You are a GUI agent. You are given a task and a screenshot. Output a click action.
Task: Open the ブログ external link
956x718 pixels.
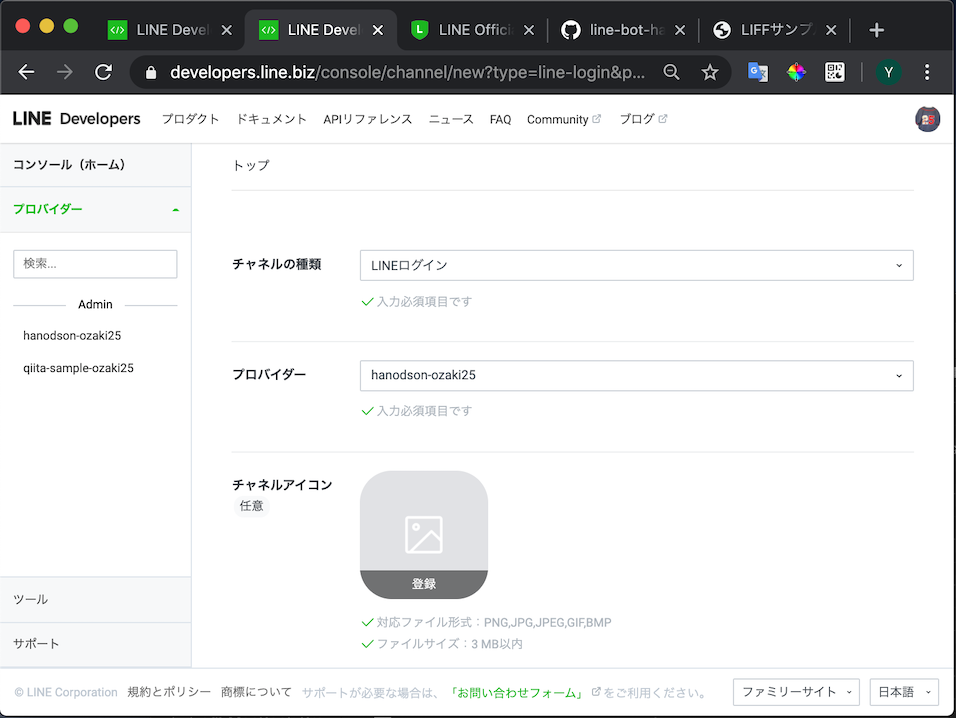click(643, 119)
